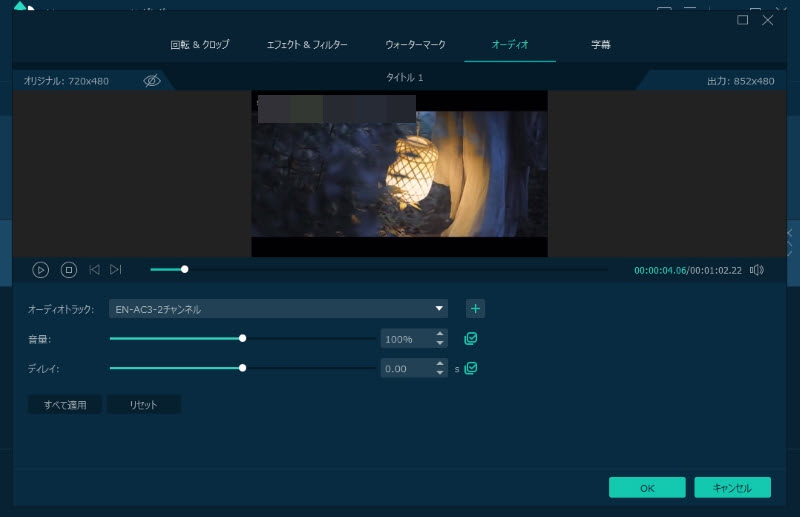Stop the video playback
This screenshot has width=800, height=517.
coord(69,269)
